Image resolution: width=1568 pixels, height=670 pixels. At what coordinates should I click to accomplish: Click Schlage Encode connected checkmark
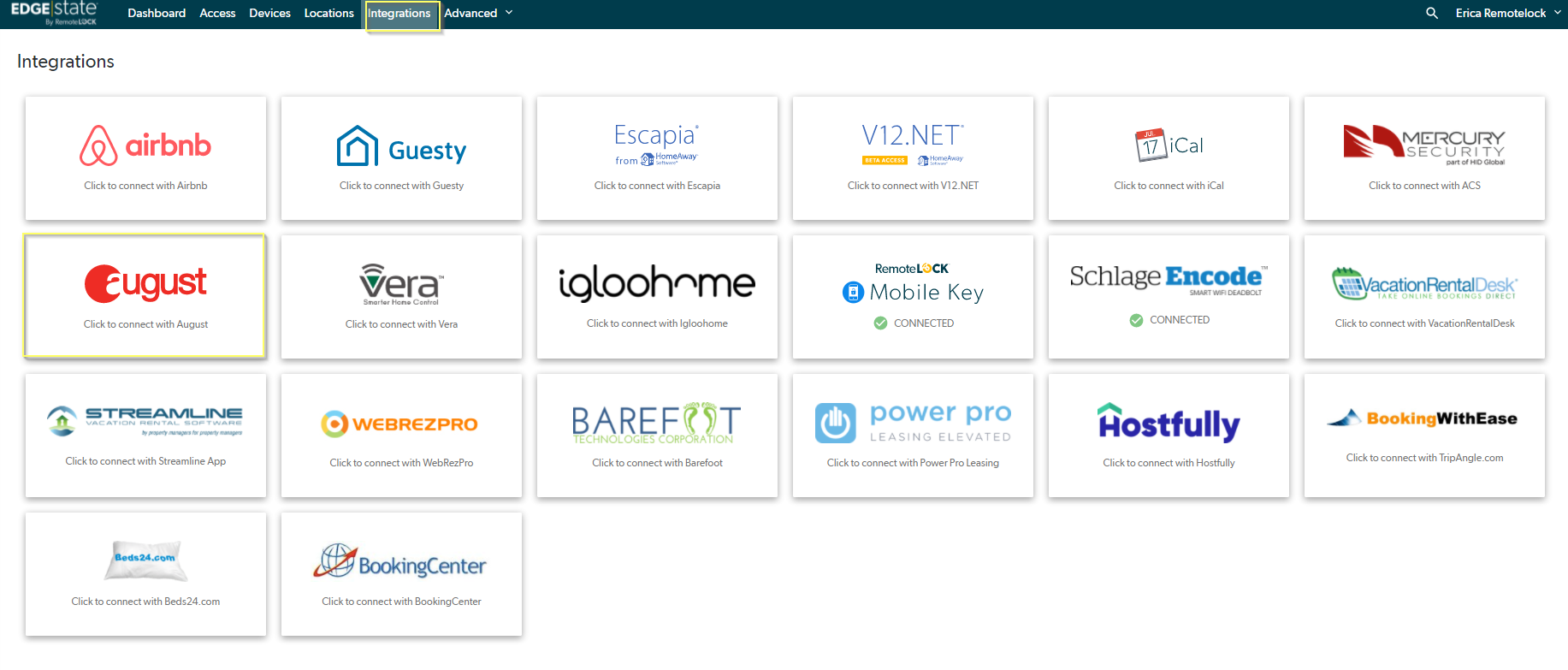point(1136,320)
